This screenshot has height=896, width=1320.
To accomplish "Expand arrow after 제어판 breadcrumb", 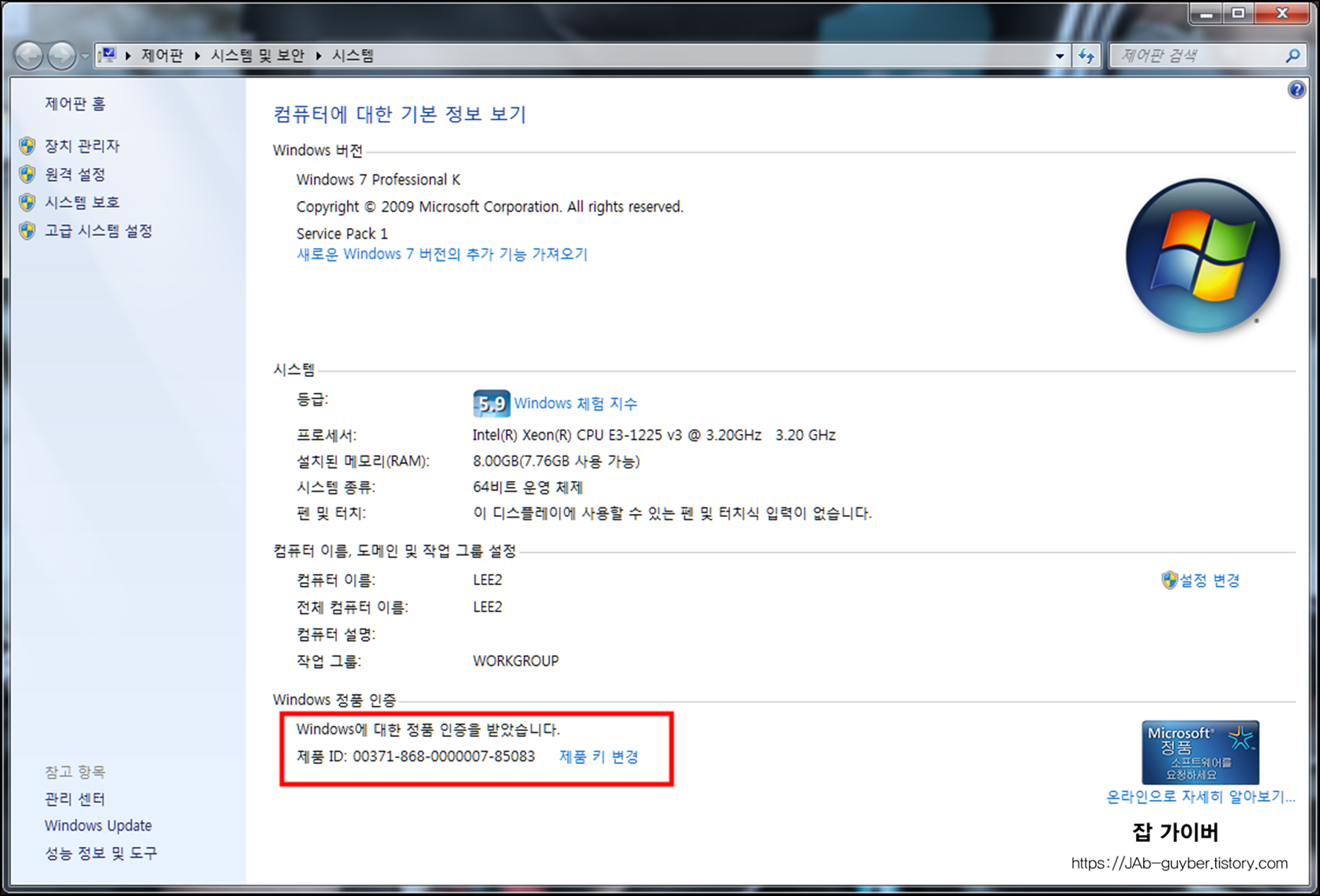I will 197,56.
